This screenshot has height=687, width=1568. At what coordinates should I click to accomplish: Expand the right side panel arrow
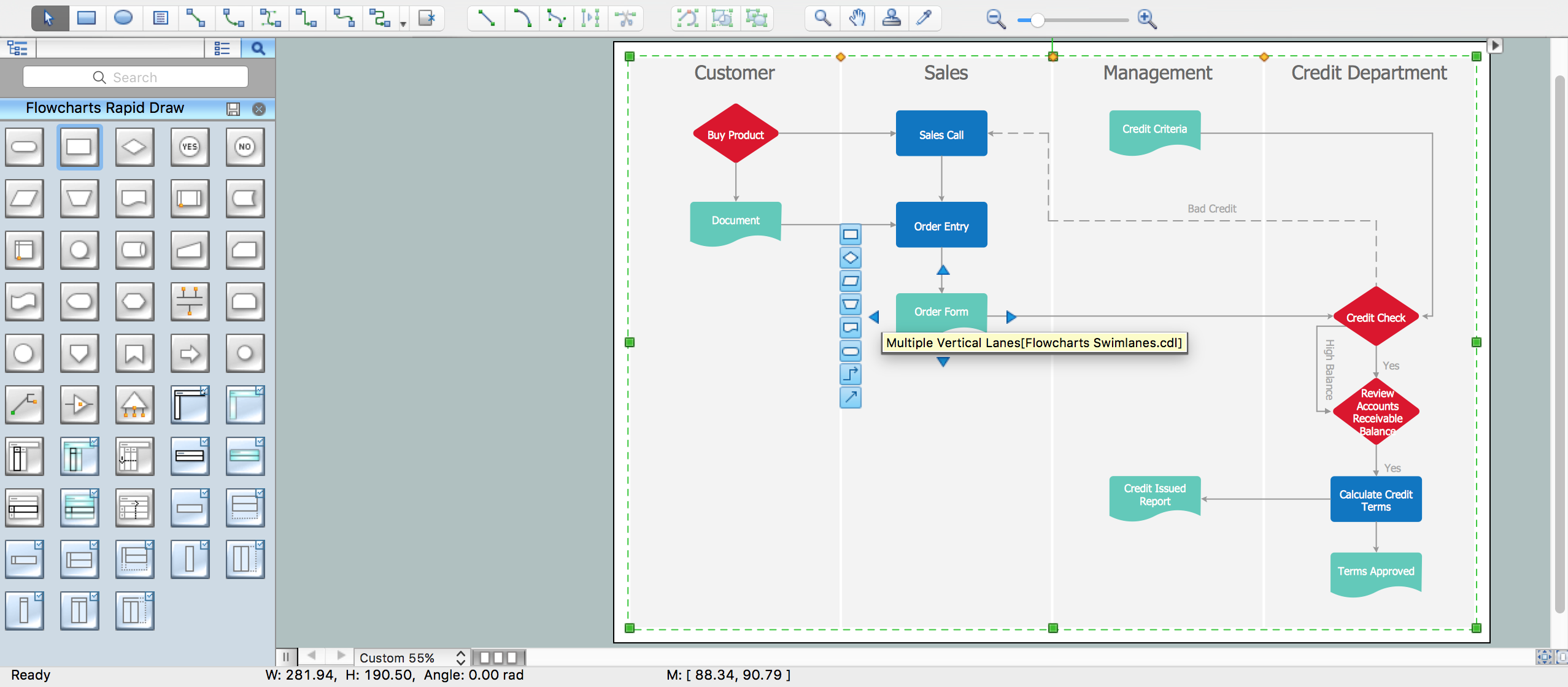click(x=1495, y=45)
